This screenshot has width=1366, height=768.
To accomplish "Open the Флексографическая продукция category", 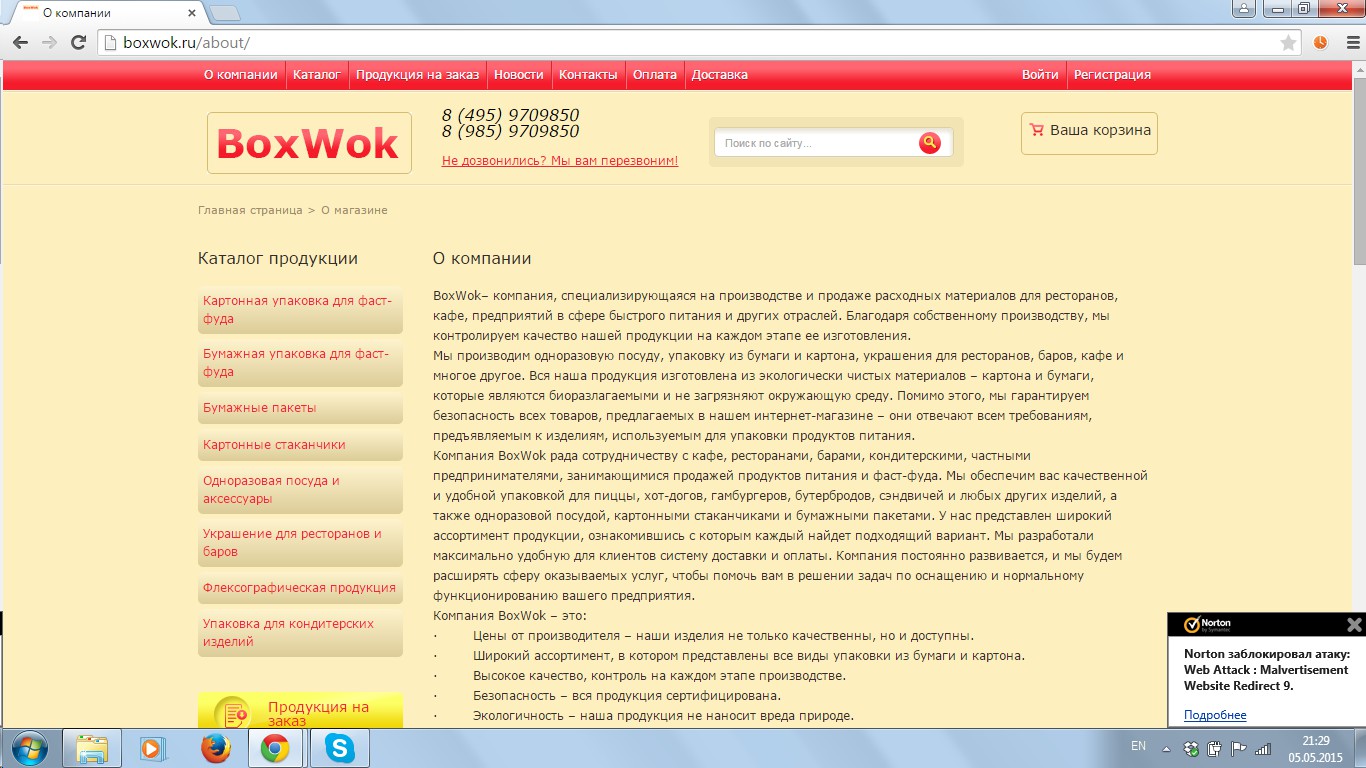I will [x=300, y=588].
